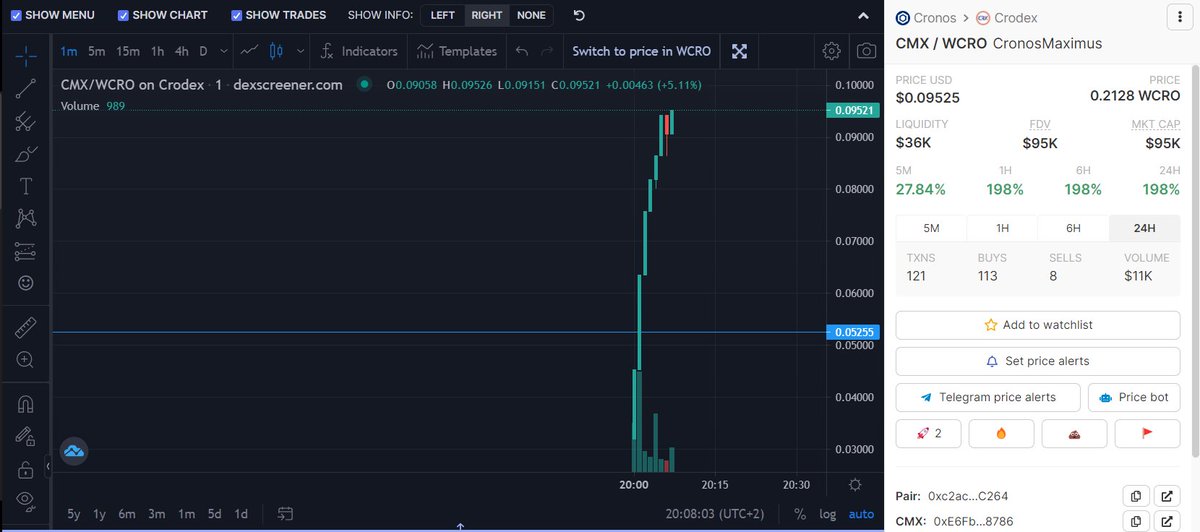Expand the timeframe interval dropdown
1200x532 pixels.
(x=223, y=51)
